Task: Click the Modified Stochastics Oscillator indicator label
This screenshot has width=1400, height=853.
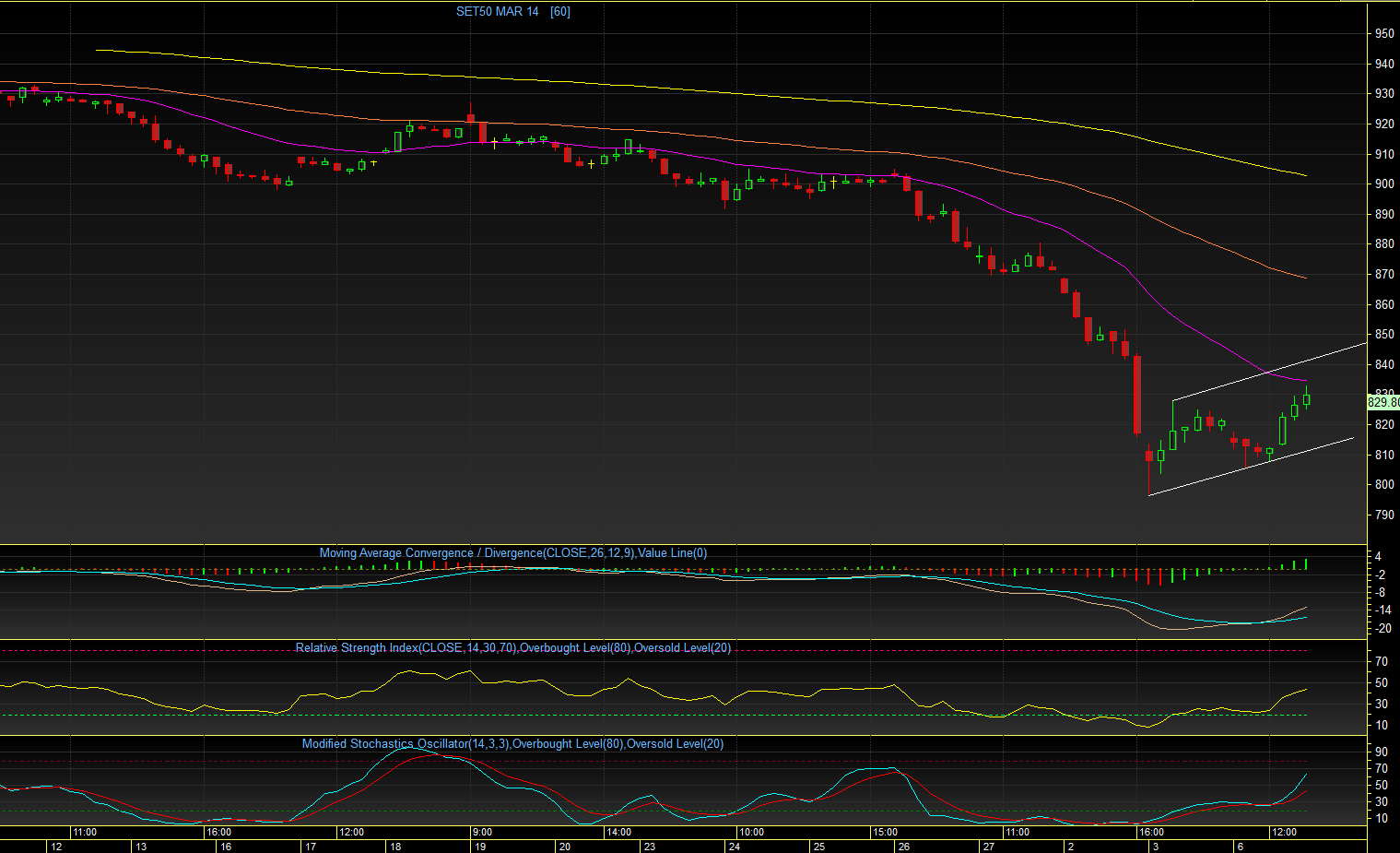Action: pyautogui.click(x=513, y=744)
